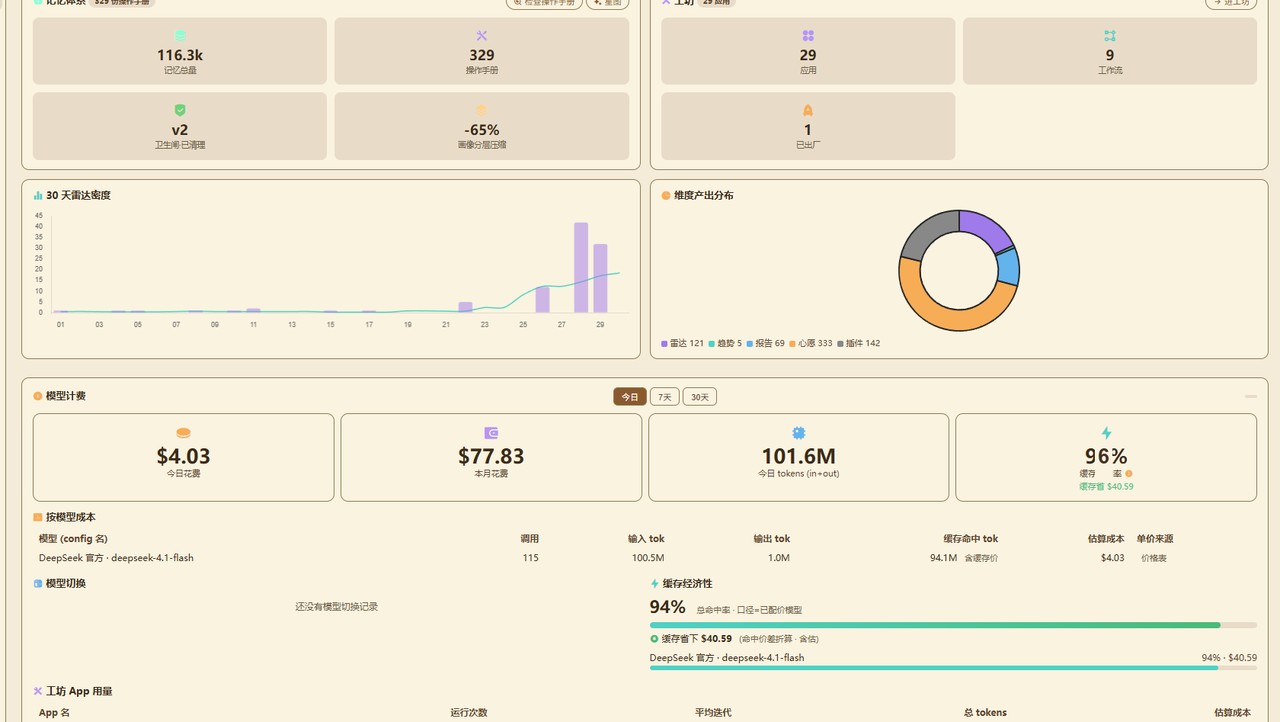Switch to the 30天 time range
The image size is (1280, 722).
(x=700, y=397)
